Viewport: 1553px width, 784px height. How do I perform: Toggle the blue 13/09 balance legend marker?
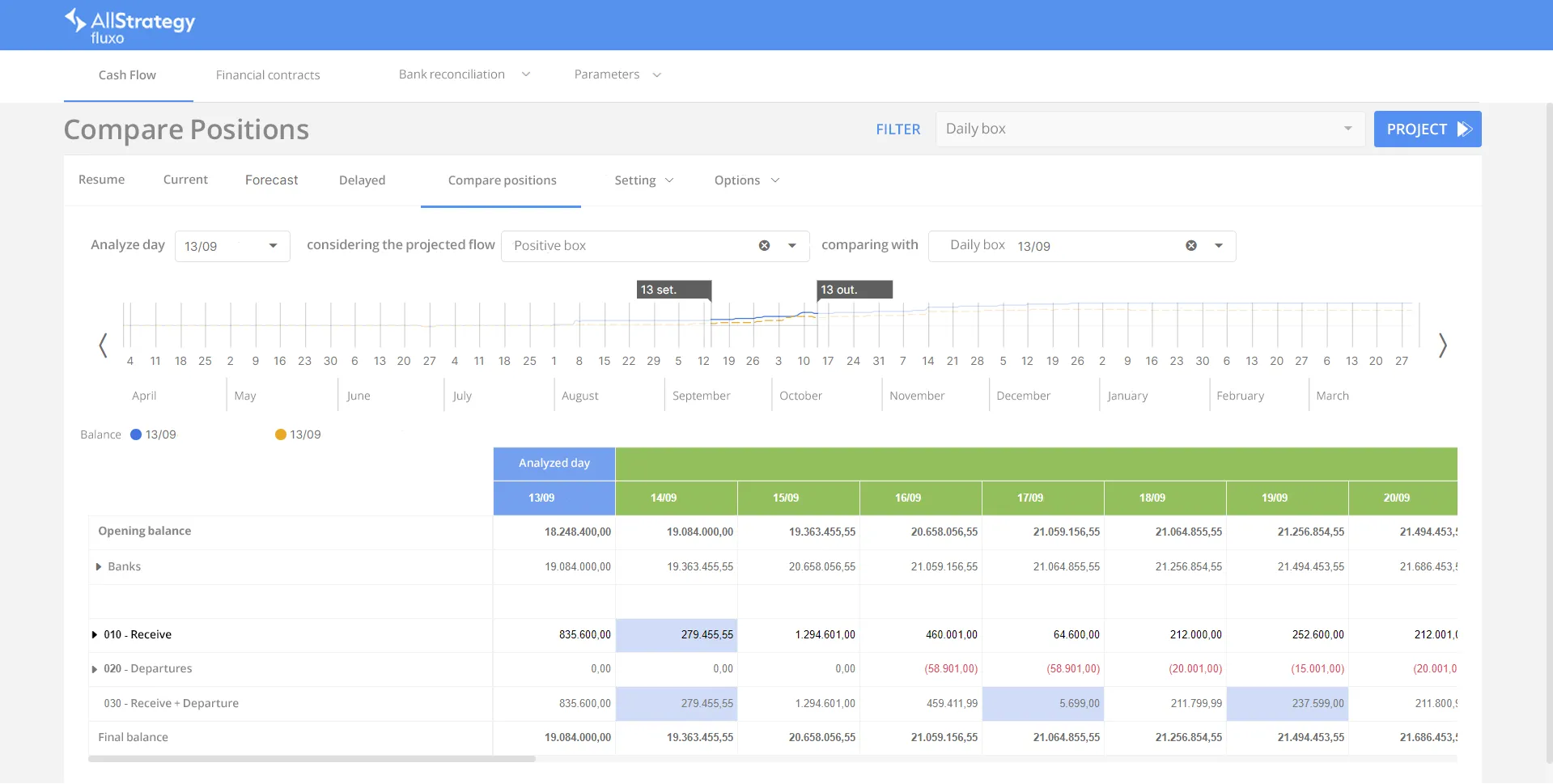[x=136, y=434]
